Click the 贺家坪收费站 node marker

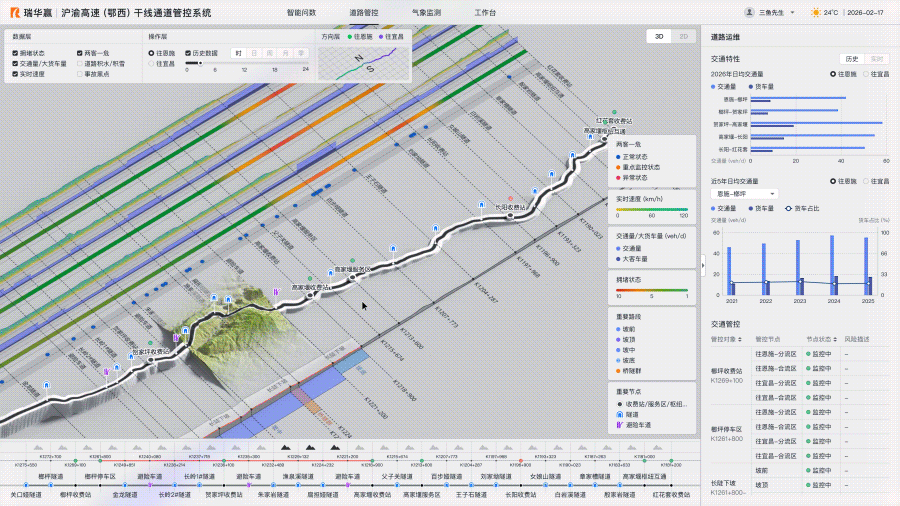(151, 360)
